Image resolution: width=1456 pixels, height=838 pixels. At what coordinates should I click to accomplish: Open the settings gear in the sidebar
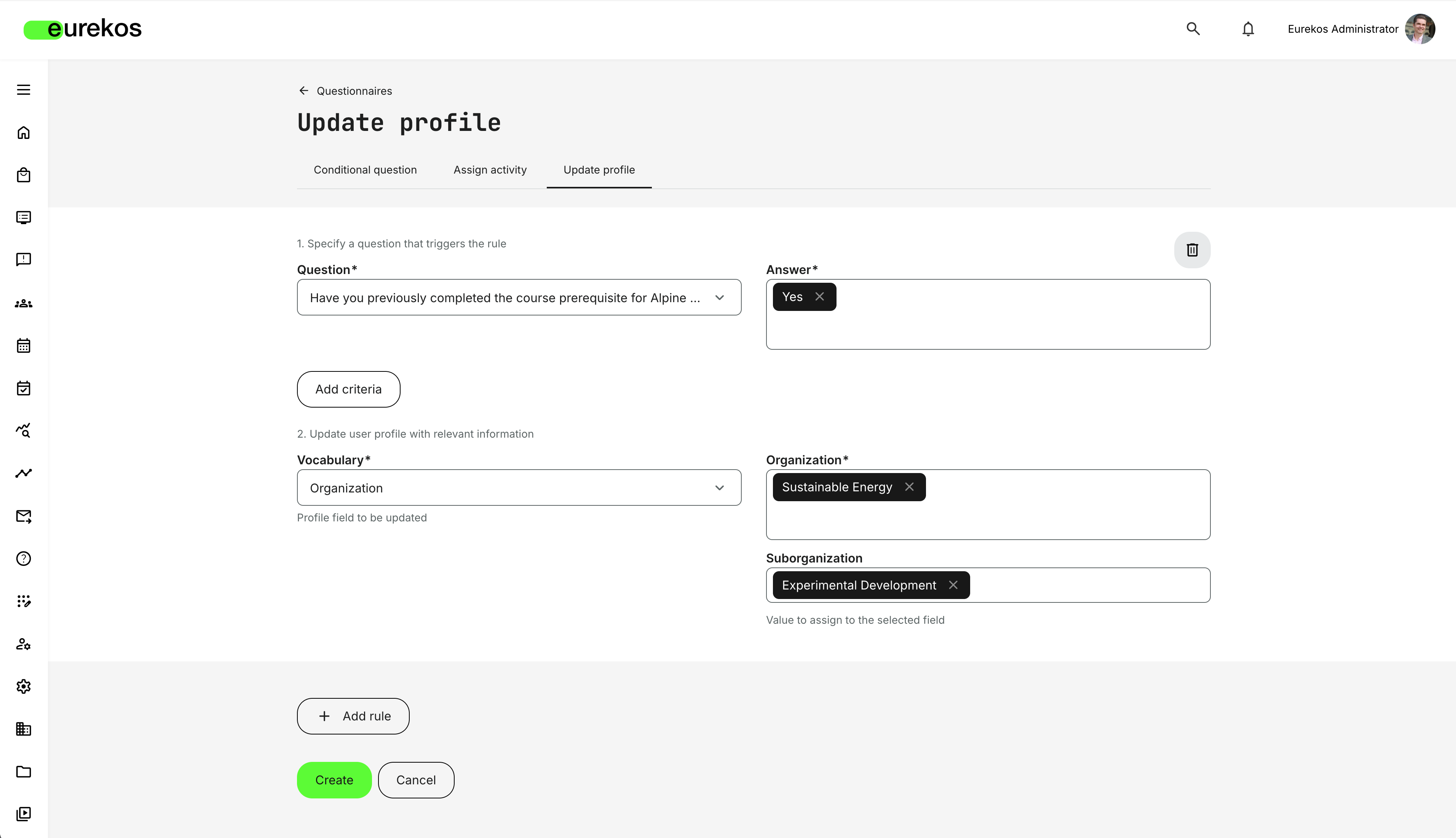click(23, 686)
